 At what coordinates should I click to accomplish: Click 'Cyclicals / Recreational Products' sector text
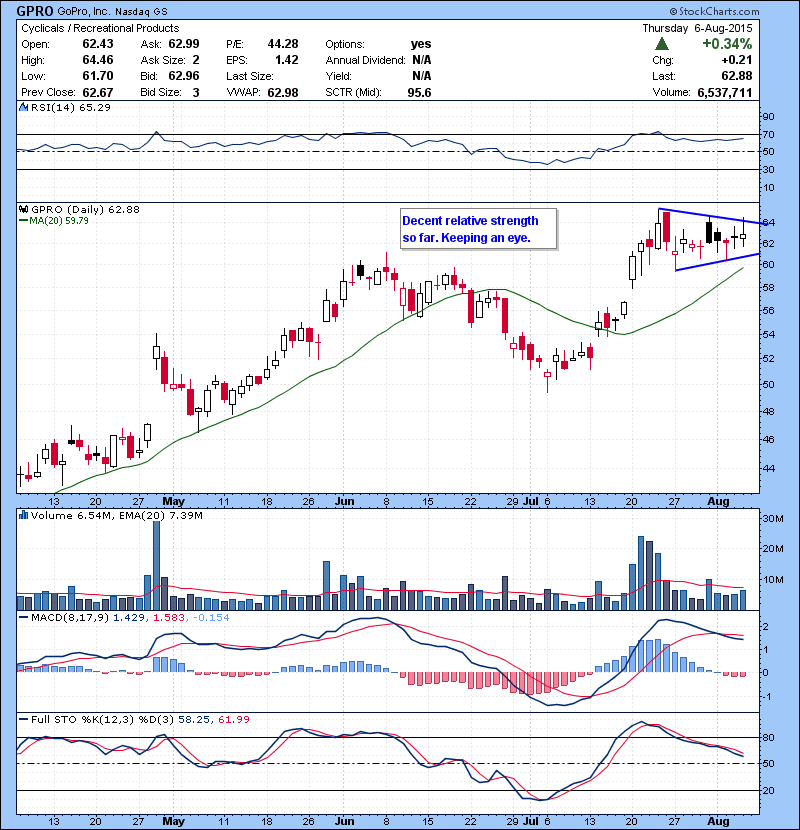[100, 28]
